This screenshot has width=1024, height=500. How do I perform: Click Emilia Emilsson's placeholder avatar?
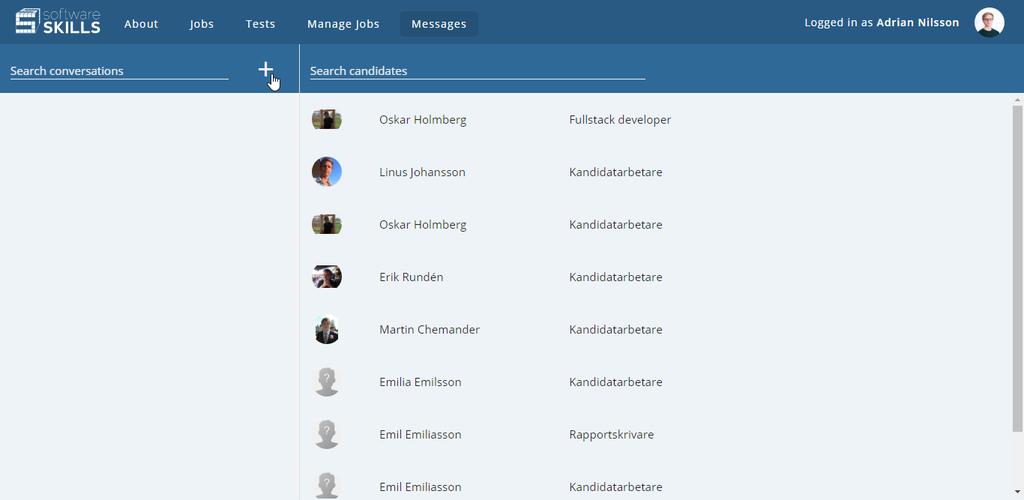click(x=327, y=382)
